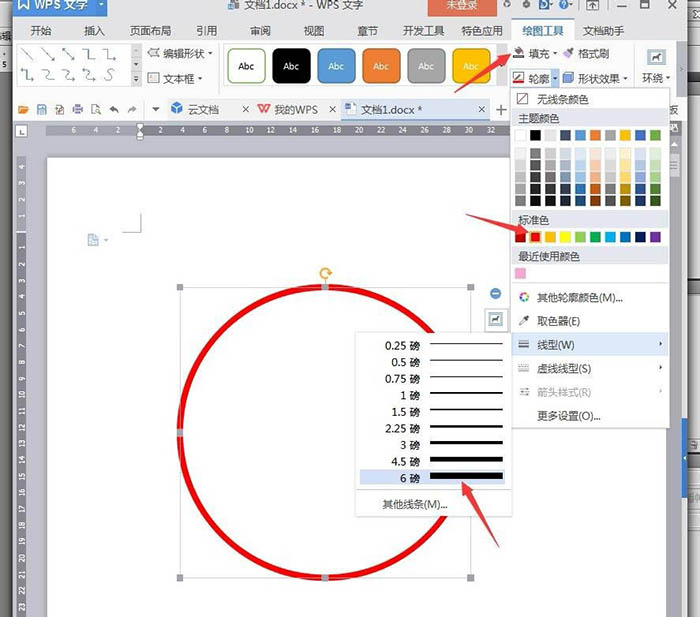Image resolution: width=700 pixels, height=617 pixels.
Task: Click the ruler tab-stop selector
Action: [x=21, y=131]
